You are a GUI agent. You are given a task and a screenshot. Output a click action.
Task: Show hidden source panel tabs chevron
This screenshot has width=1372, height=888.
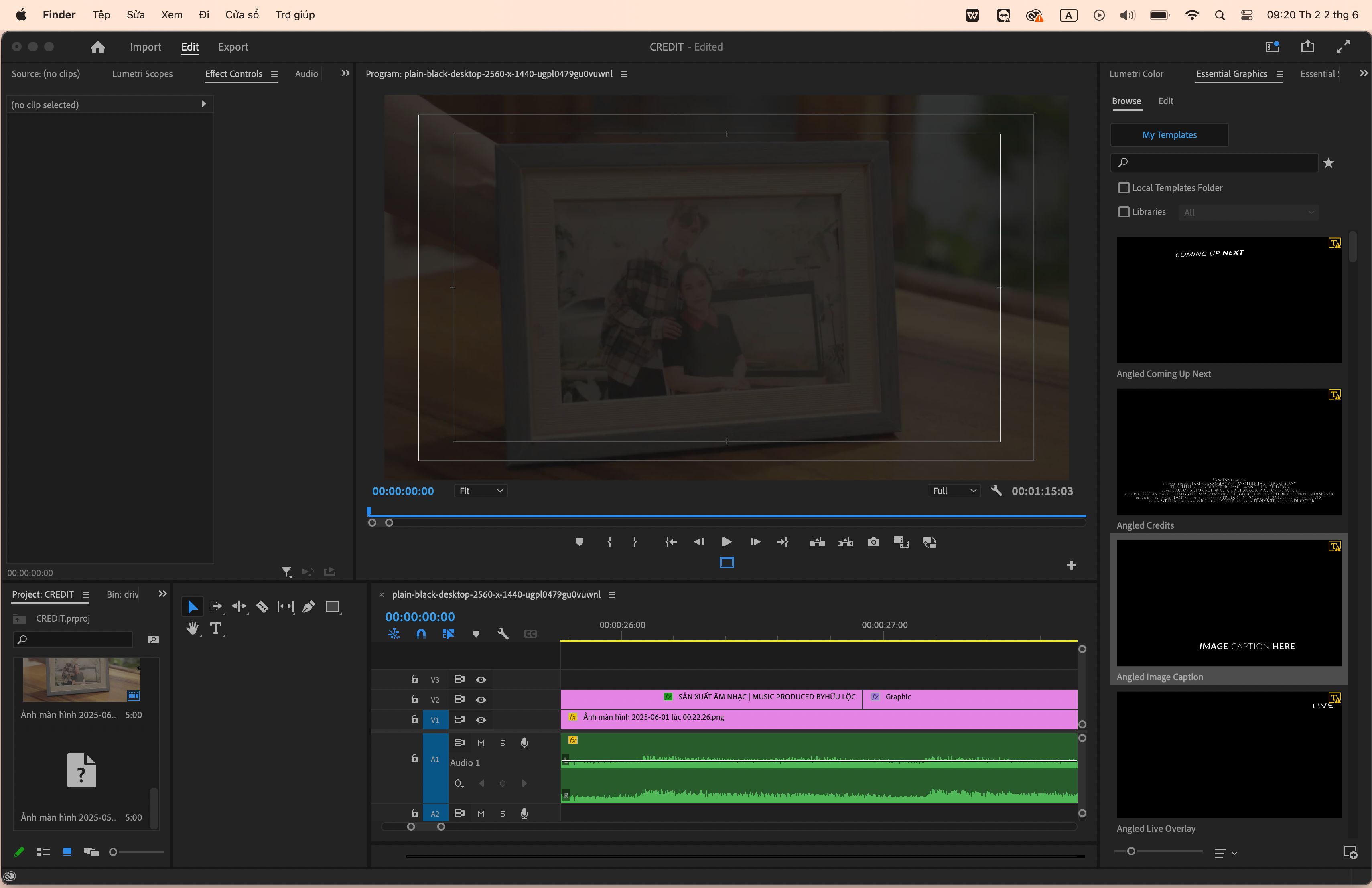346,73
